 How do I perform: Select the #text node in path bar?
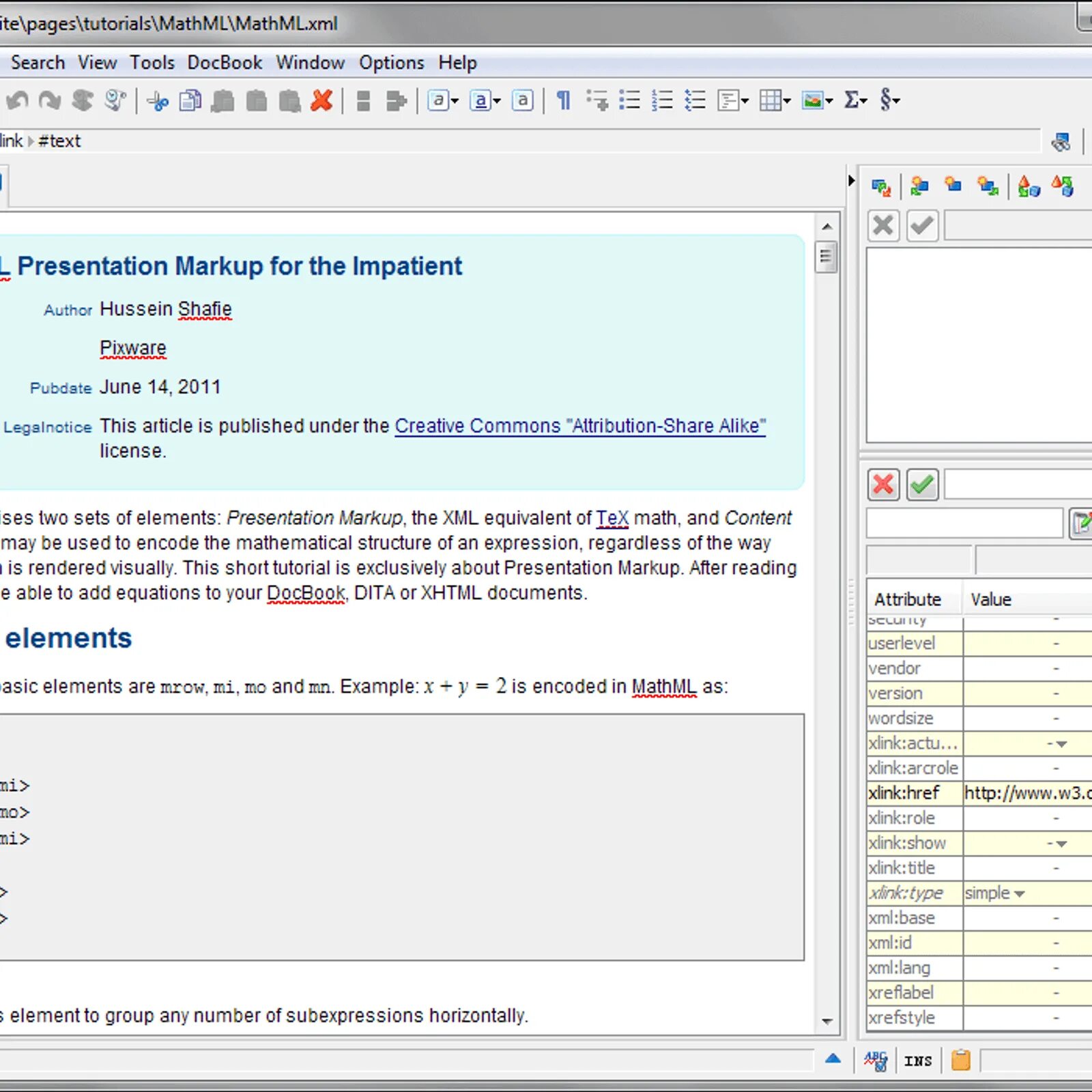(59, 141)
